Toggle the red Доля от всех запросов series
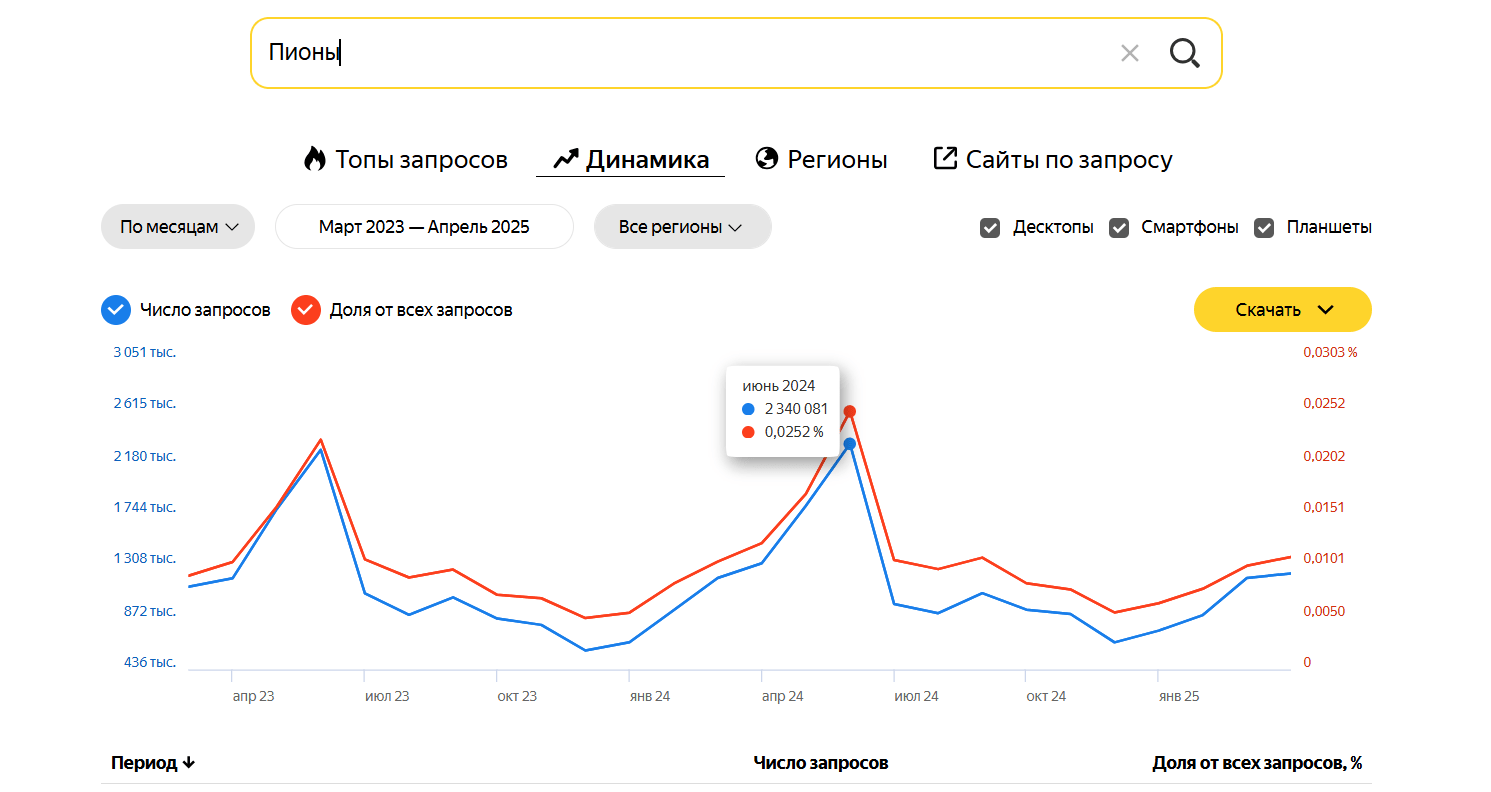The width and height of the screenshot is (1491, 792). pyautogui.click(x=305, y=310)
